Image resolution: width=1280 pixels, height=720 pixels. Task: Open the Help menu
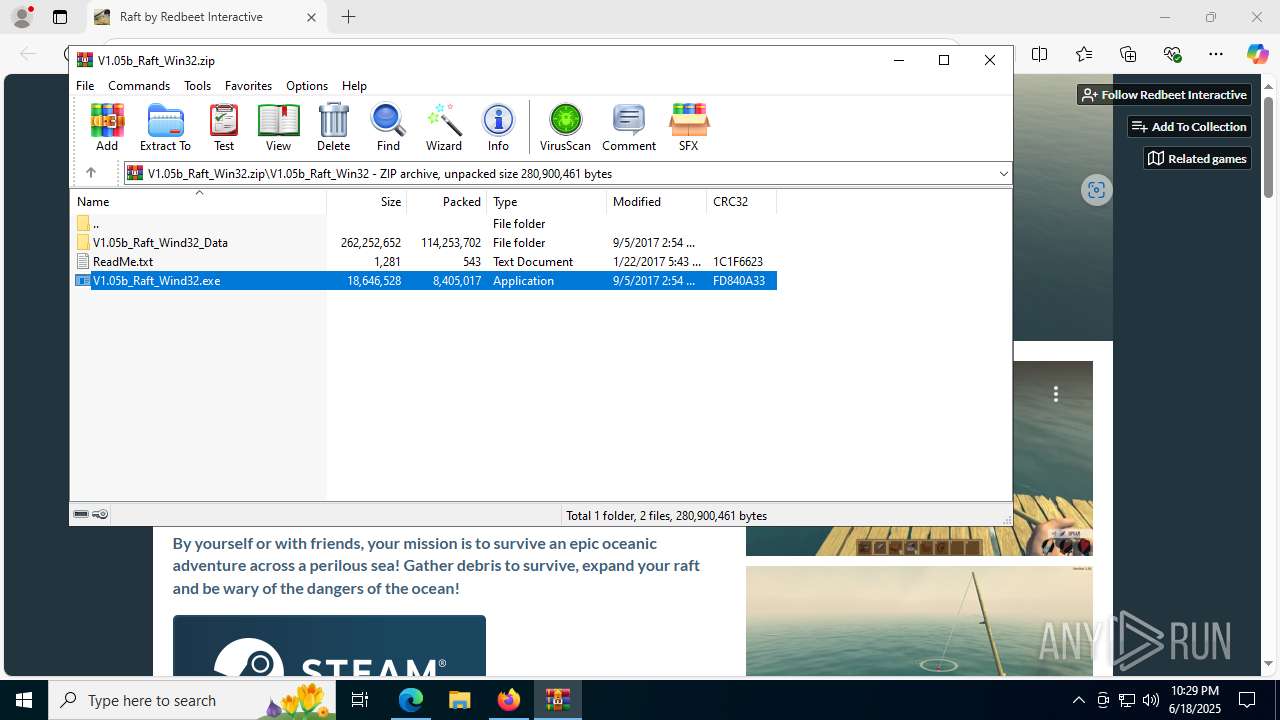354,86
